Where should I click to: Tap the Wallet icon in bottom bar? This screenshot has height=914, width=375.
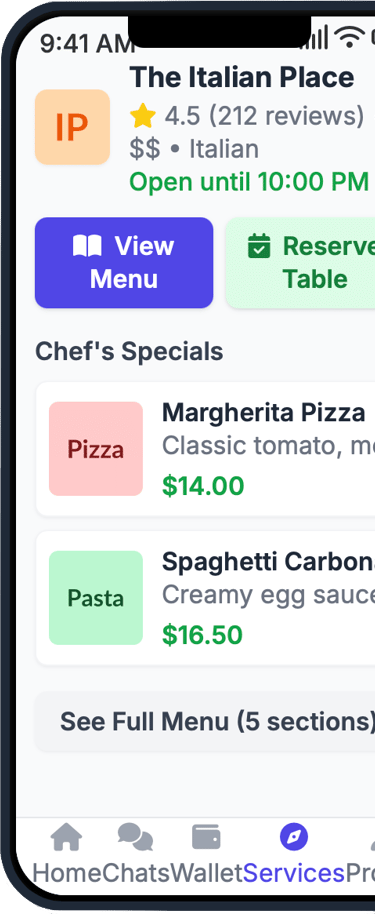point(206,837)
